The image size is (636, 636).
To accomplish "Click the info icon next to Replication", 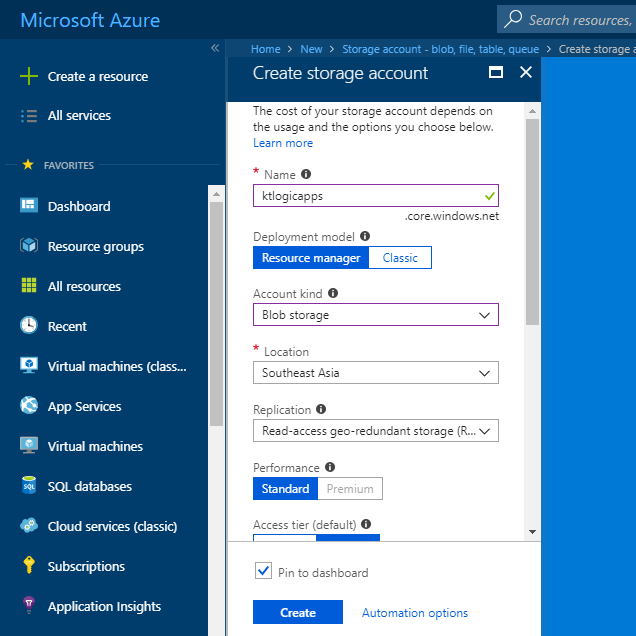I will pyautogui.click(x=321, y=409).
